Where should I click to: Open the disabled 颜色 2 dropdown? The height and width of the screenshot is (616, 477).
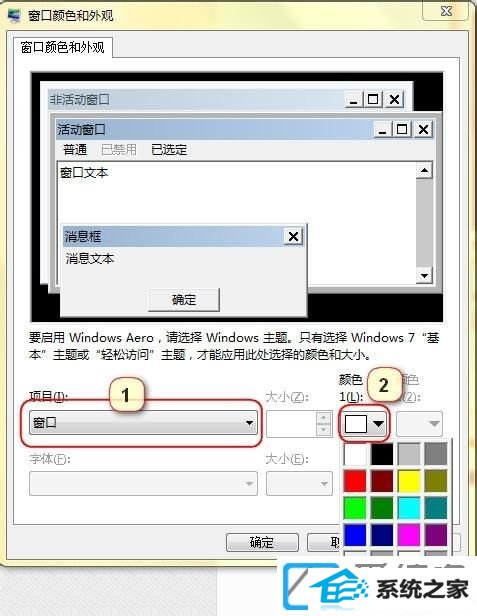(x=419, y=424)
